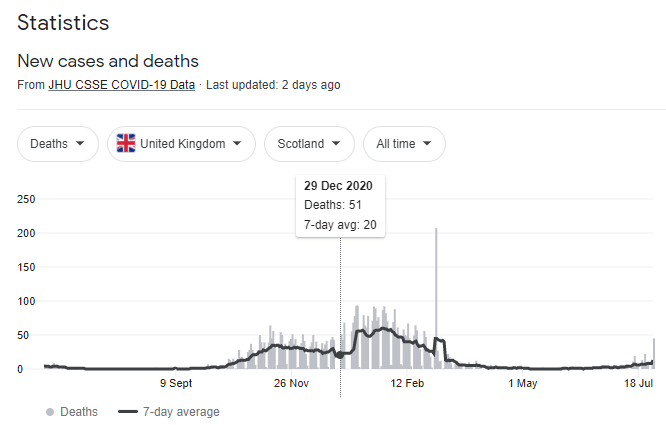The width and height of the screenshot is (666, 425).
Task: Select the 26 Nov date on the x-axis
Action: pos(293,383)
